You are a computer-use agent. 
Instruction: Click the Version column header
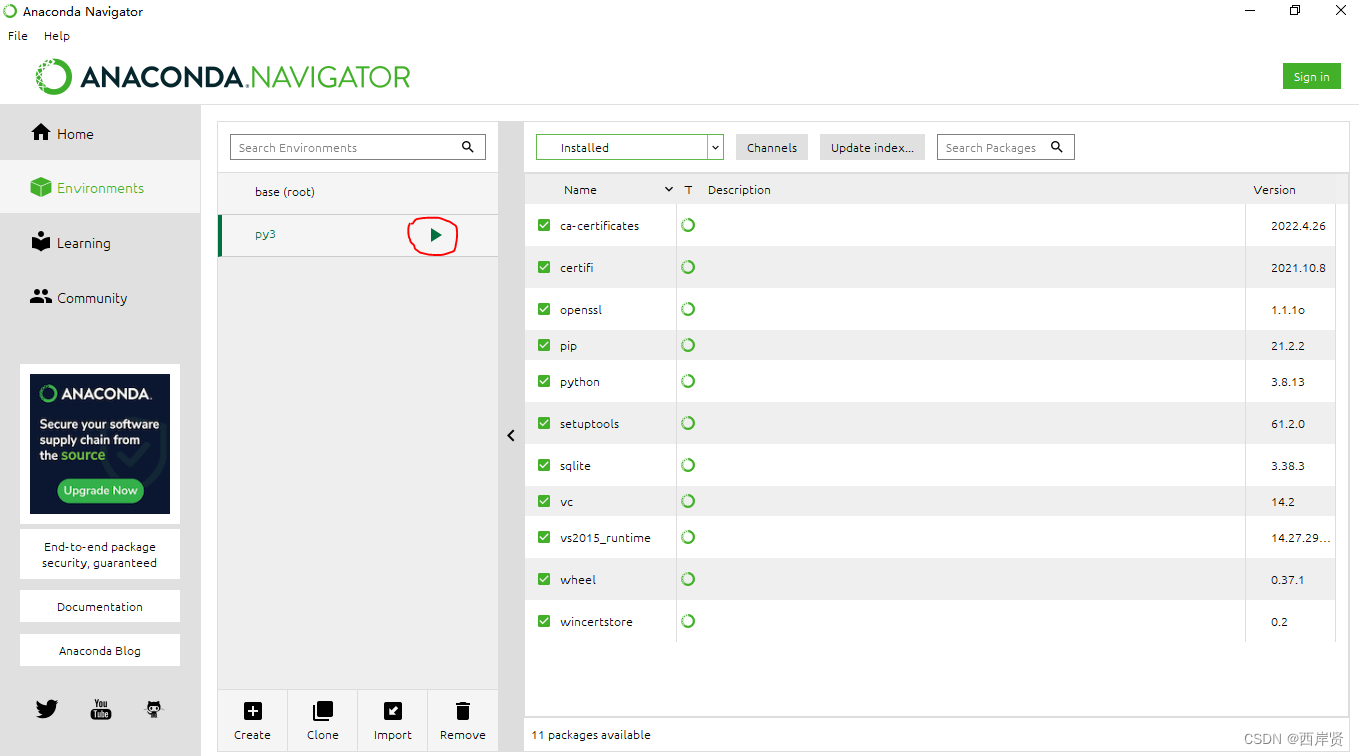click(x=1274, y=189)
